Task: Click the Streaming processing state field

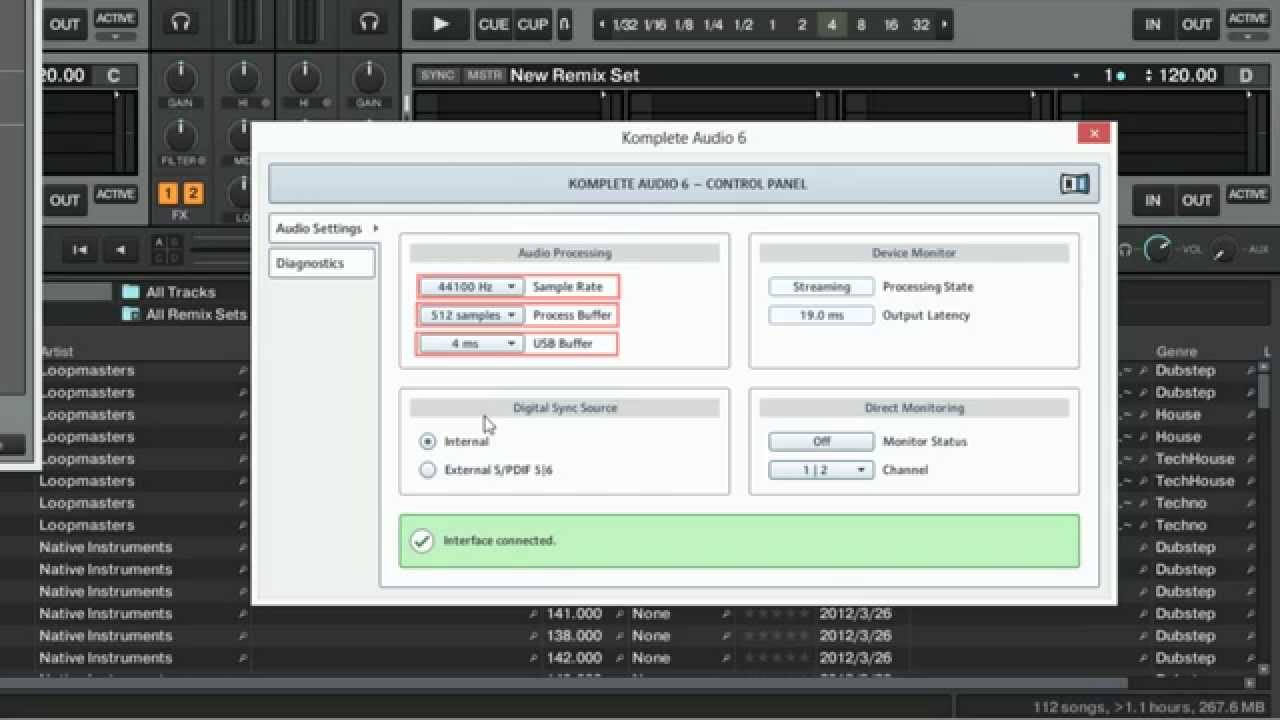Action: click(821, 287)
